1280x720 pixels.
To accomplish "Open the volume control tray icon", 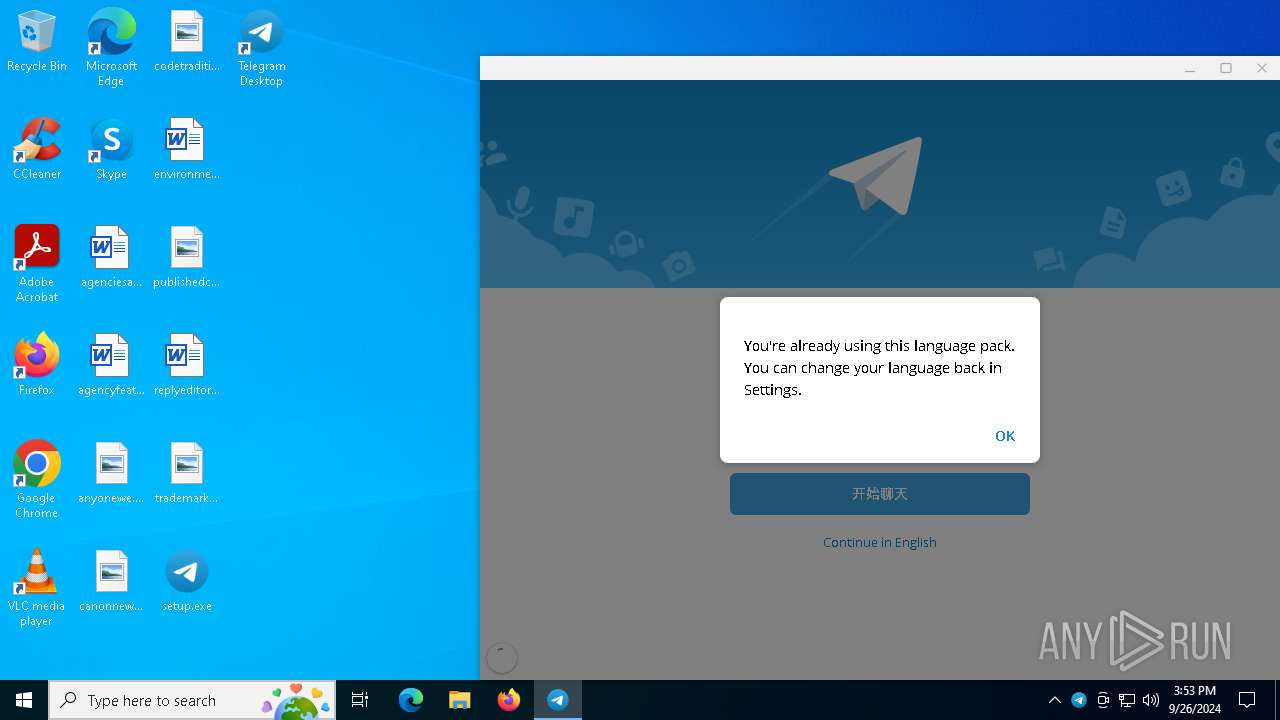I will point(1151,700).
